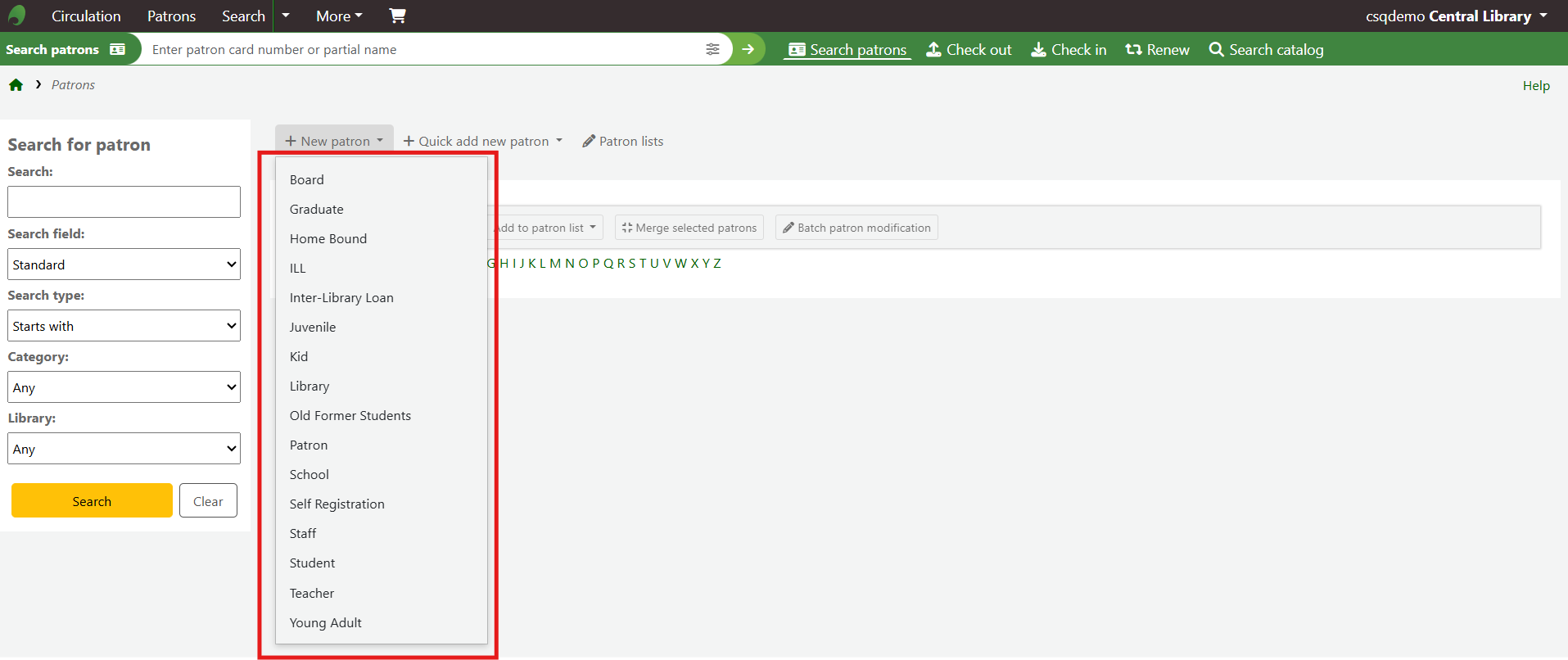Click Batch patron modification button
1568x660 pixels.
(x=856, y=228)
